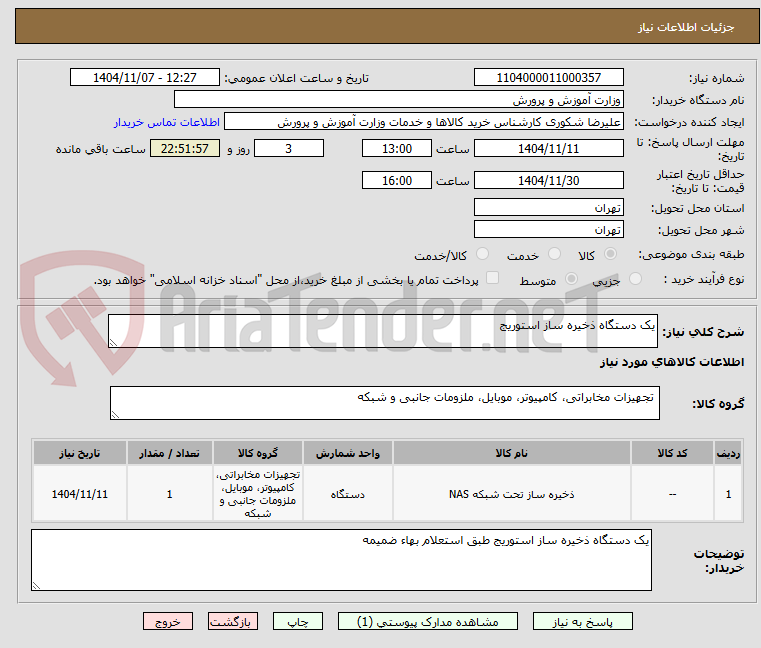Click the کد کالا cell showing --

tap(672, 494)
